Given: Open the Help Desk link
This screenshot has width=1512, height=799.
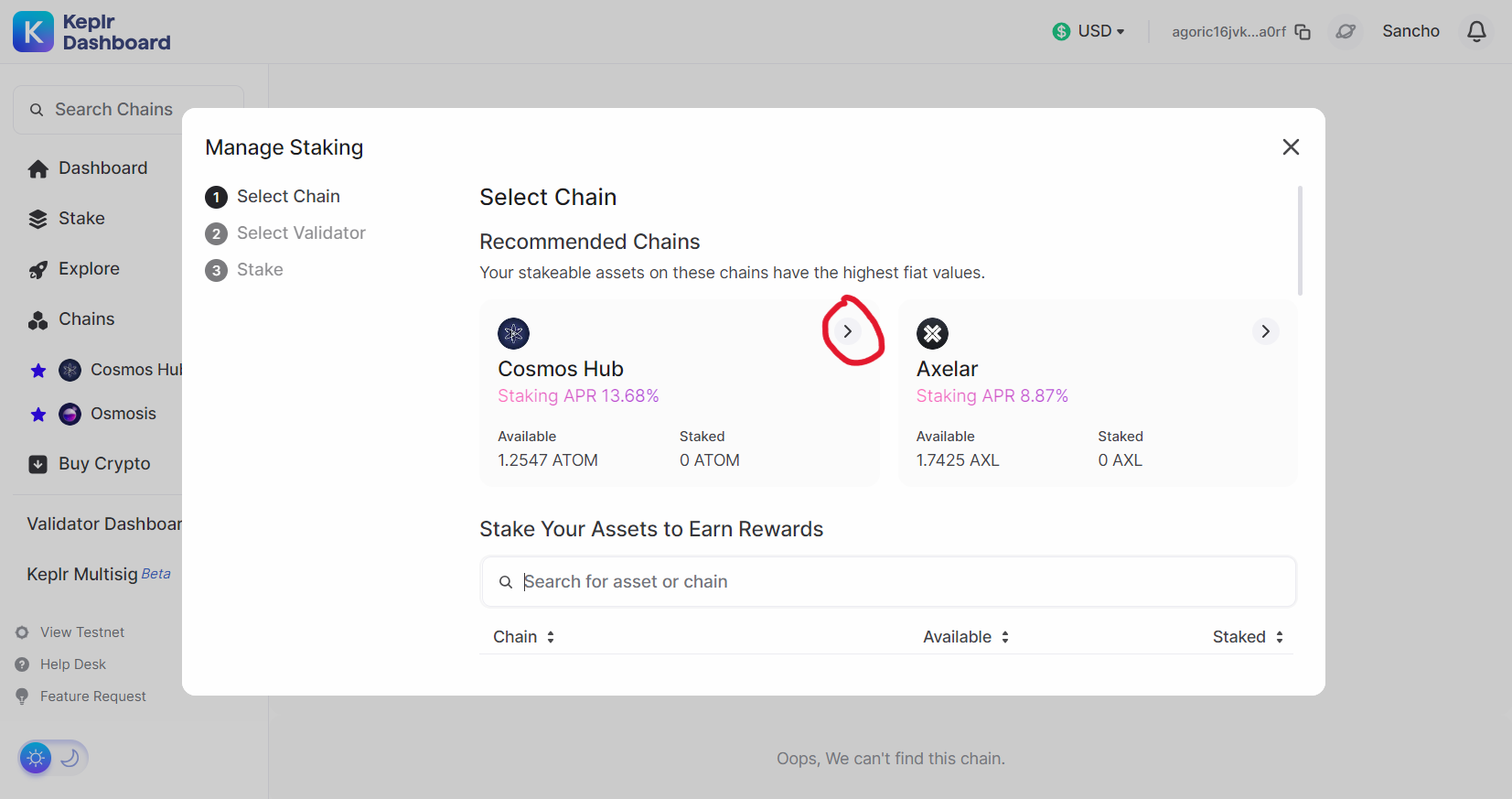Looking at the screenshot, I should 73,664.
